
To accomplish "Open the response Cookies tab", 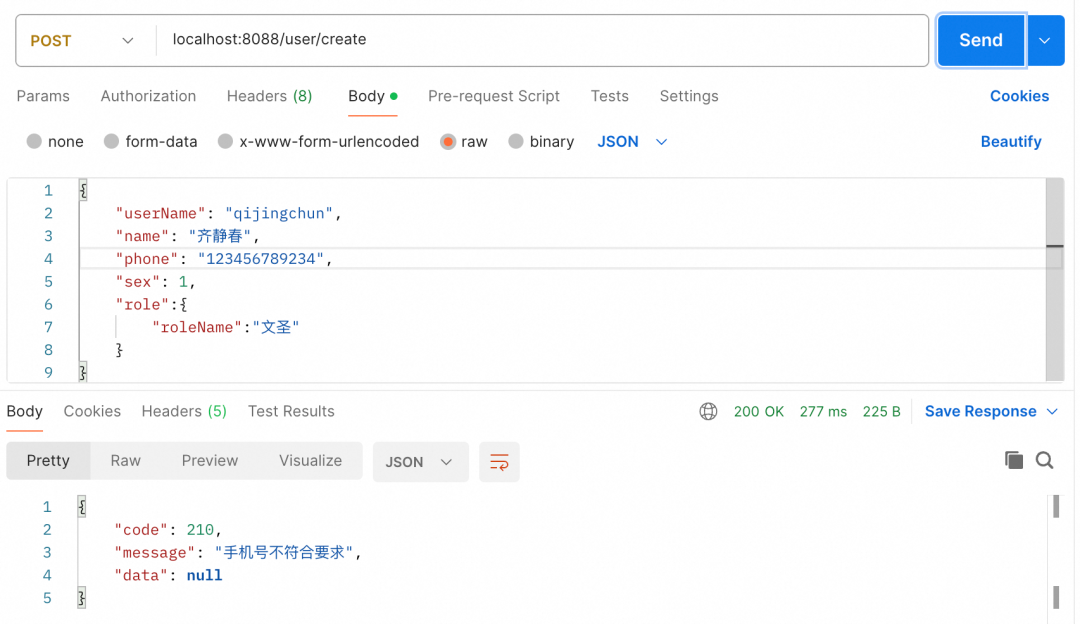I will tap(92, 411).
